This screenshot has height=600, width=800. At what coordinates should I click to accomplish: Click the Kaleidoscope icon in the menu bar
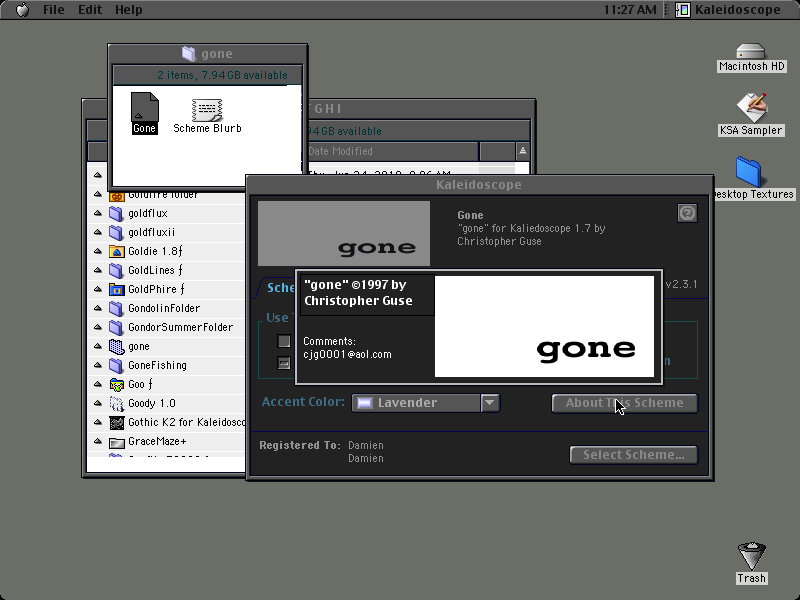[683, 10]
